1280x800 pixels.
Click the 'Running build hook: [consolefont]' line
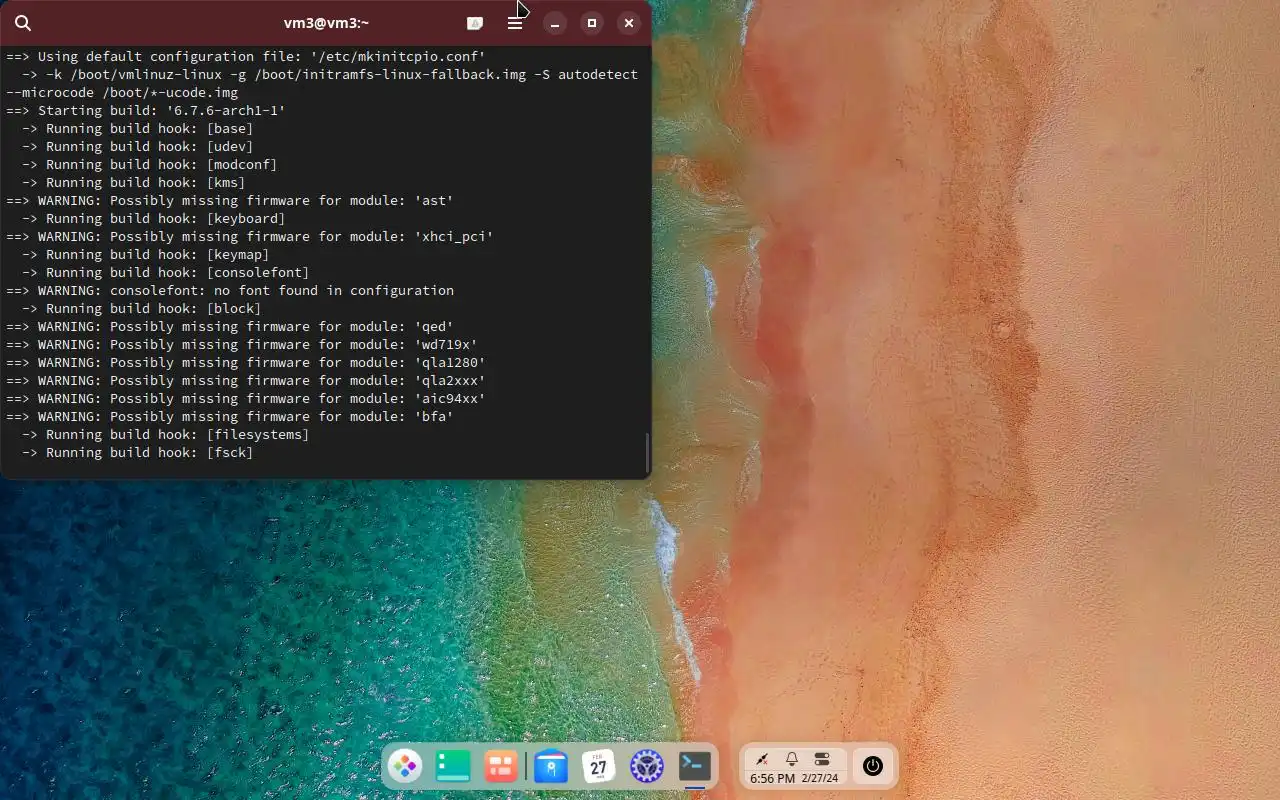pyautogui.click(x=166, y=273)
